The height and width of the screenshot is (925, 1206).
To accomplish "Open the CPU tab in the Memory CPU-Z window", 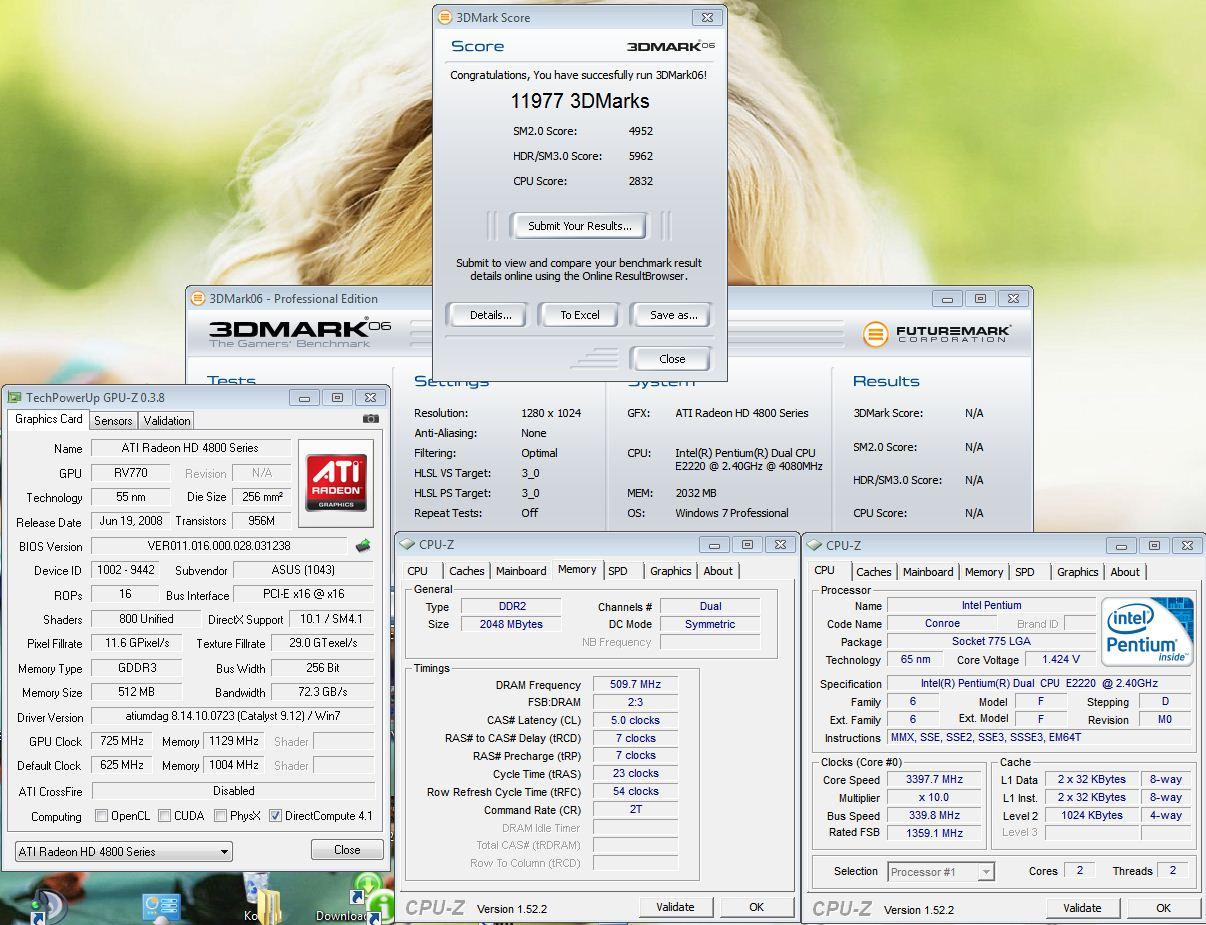I will (x=418, y=571).
